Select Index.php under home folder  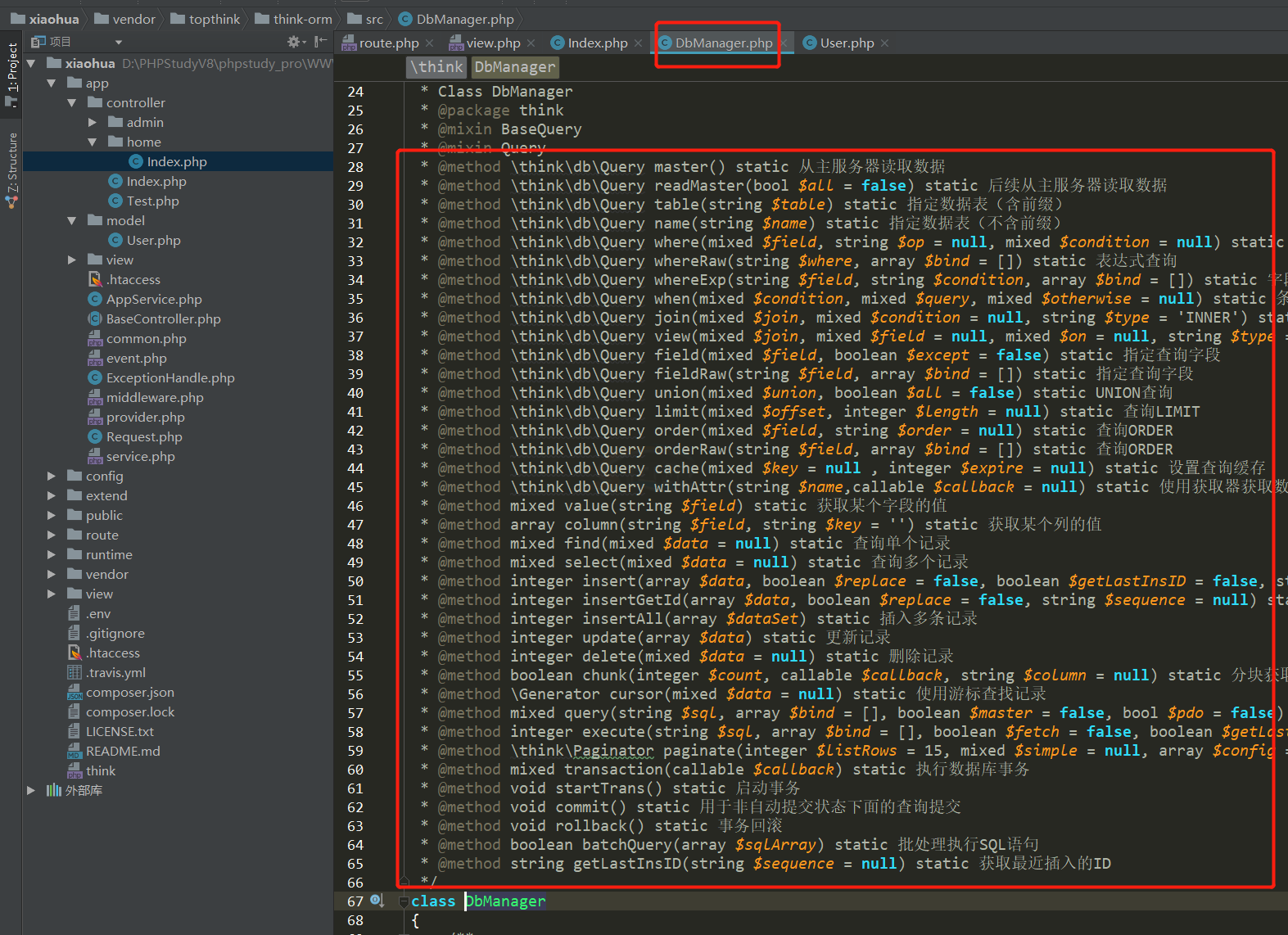point(168,161)
